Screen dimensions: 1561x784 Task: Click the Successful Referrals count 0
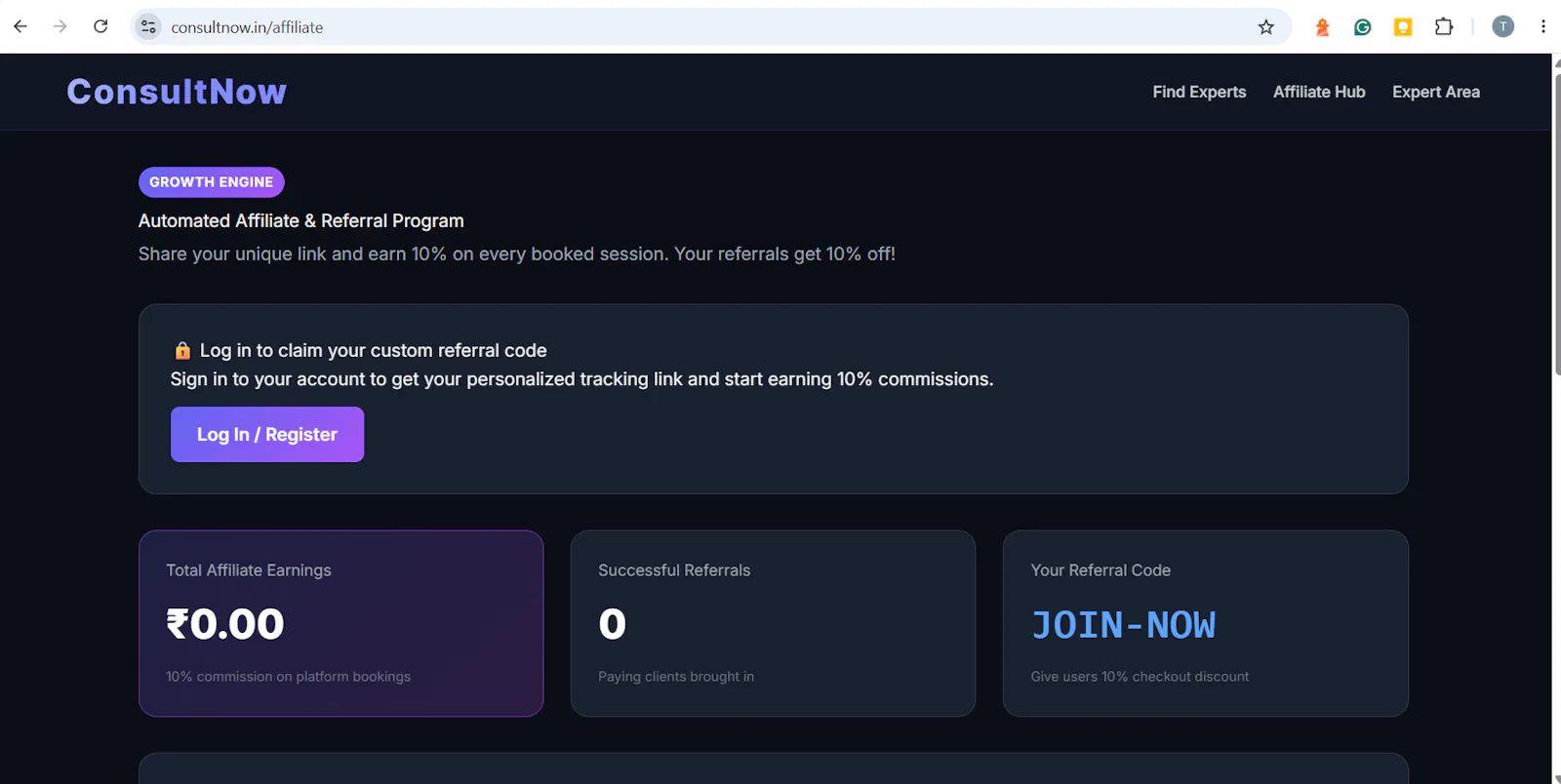click(x=612, y=624)
